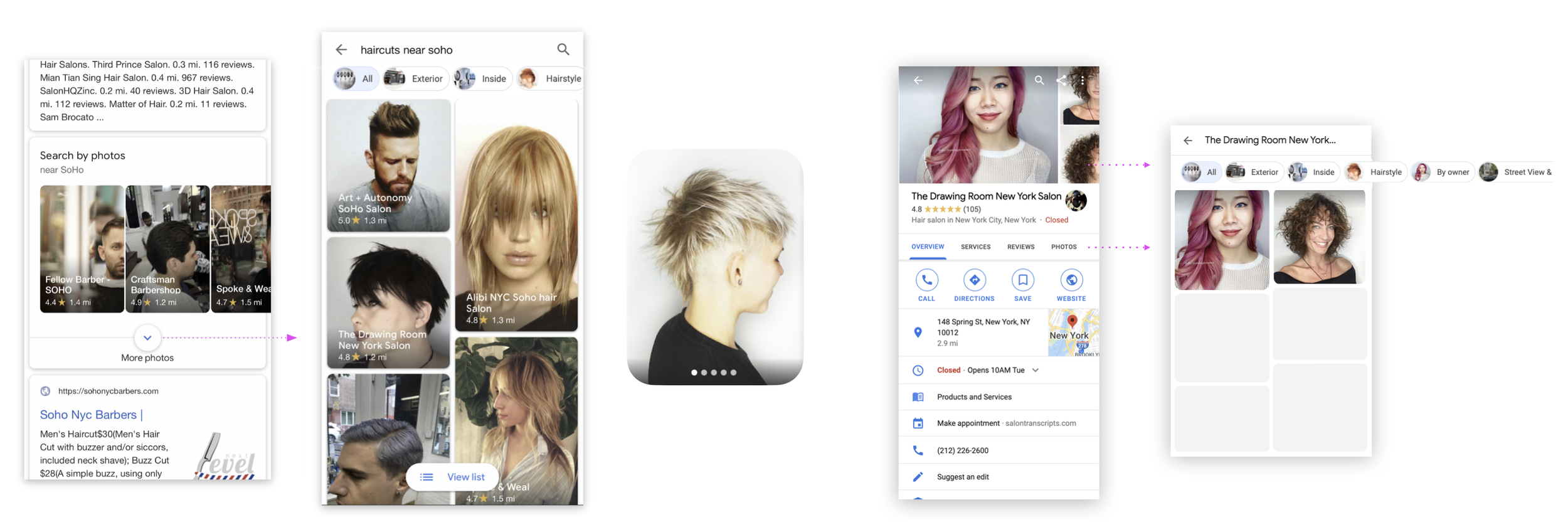Go back from haircuts near soho search
The height and width of the screenshot is (525, 1568).
pos(341,50)
